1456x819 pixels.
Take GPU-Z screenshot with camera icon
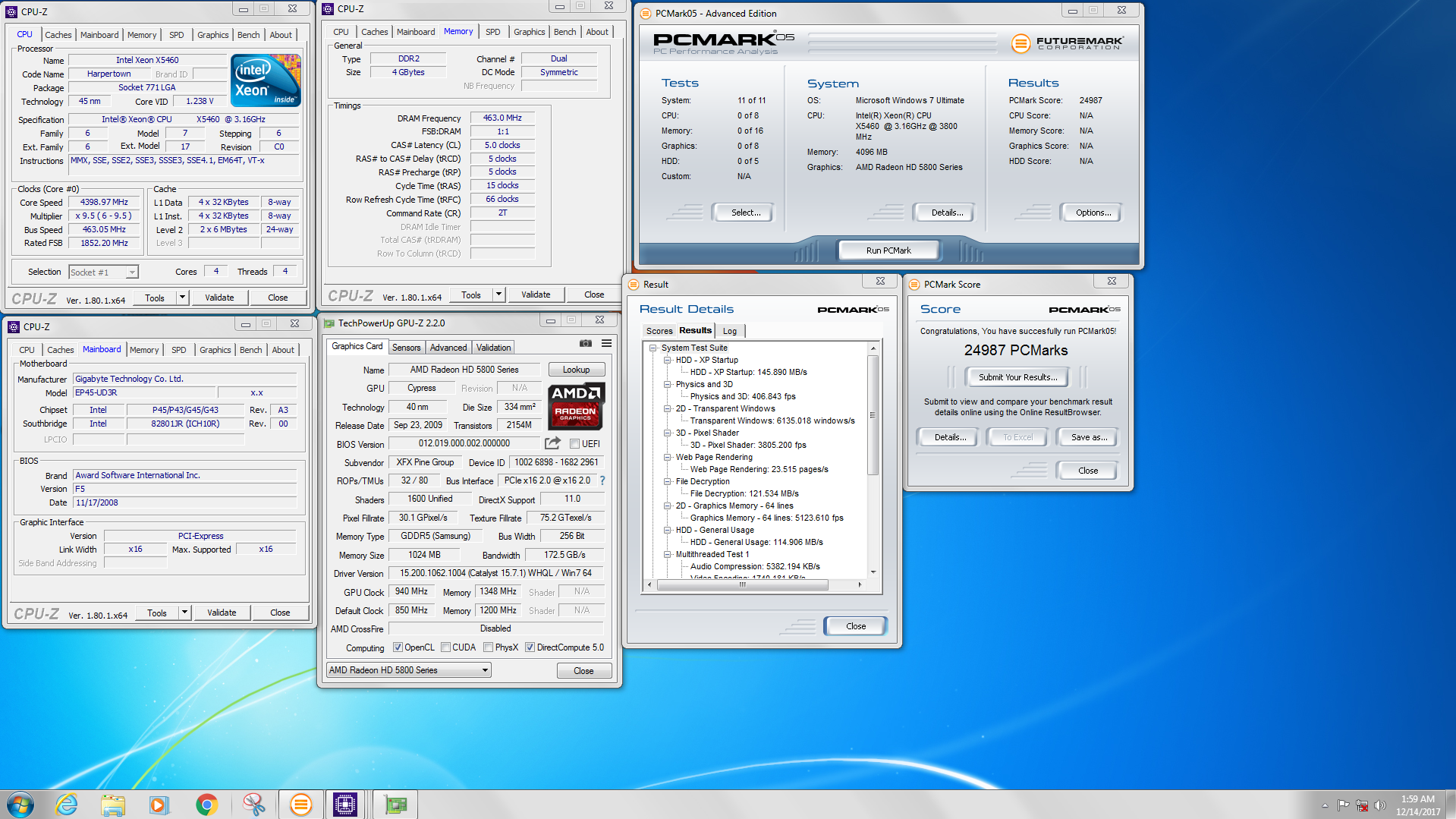click(586, 344)
